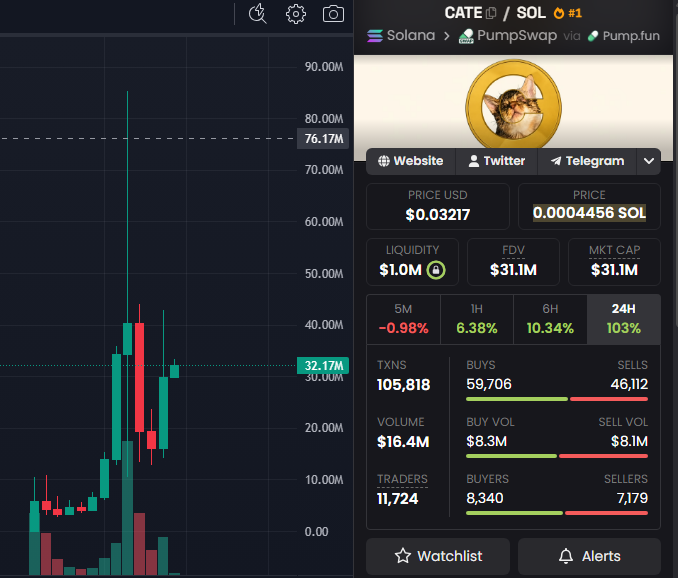Click the buys versus sells ratio bar

557,399
